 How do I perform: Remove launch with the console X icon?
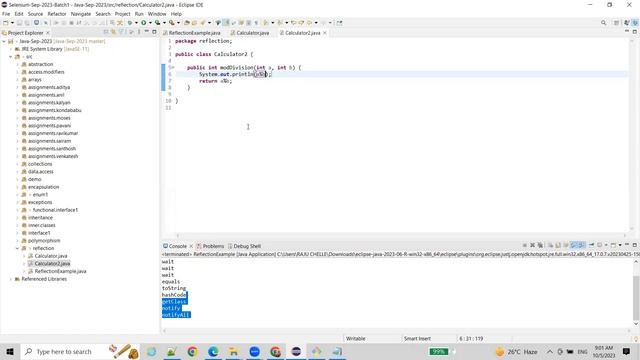(x=532, y=245)
